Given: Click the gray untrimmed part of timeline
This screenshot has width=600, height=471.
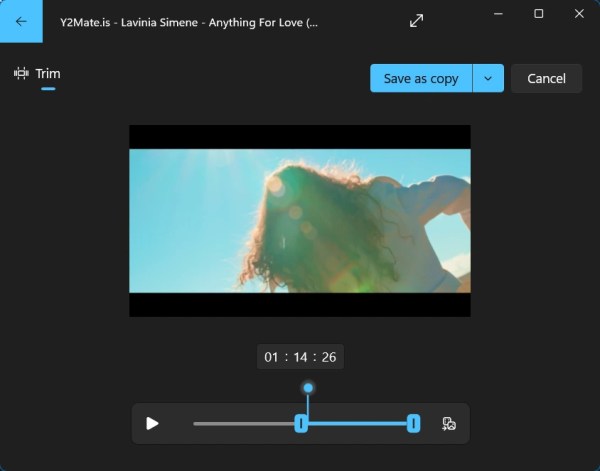Looking at the screenshot, I should point(245,424).
